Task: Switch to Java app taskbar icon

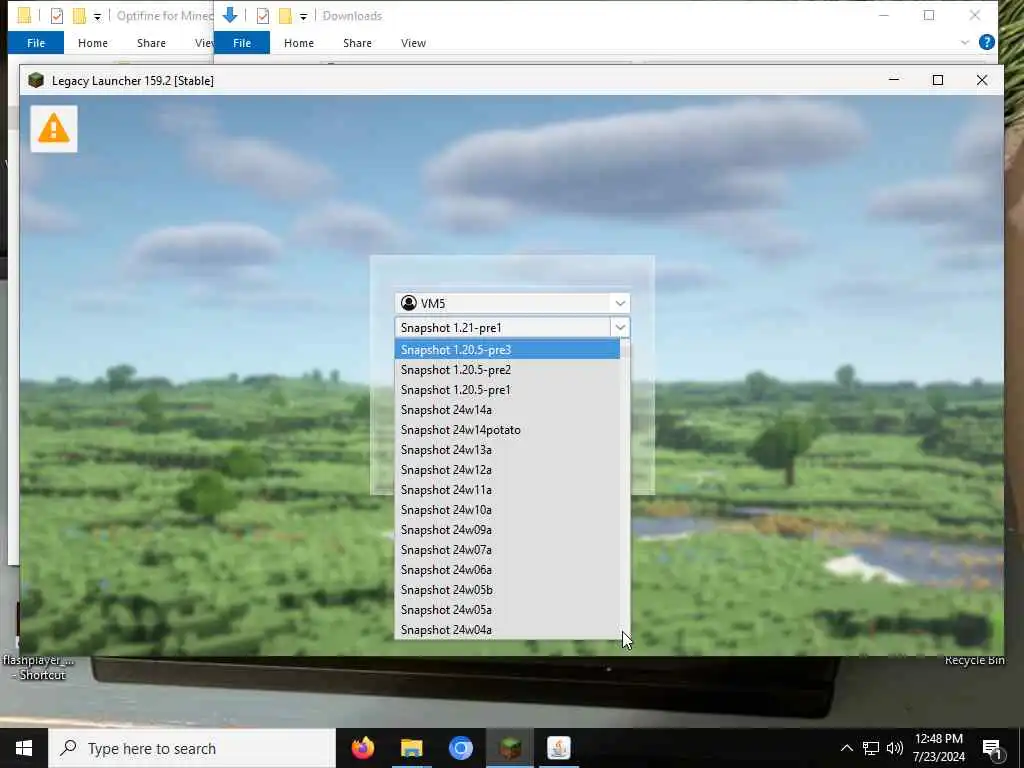Action: click(558, 748)
